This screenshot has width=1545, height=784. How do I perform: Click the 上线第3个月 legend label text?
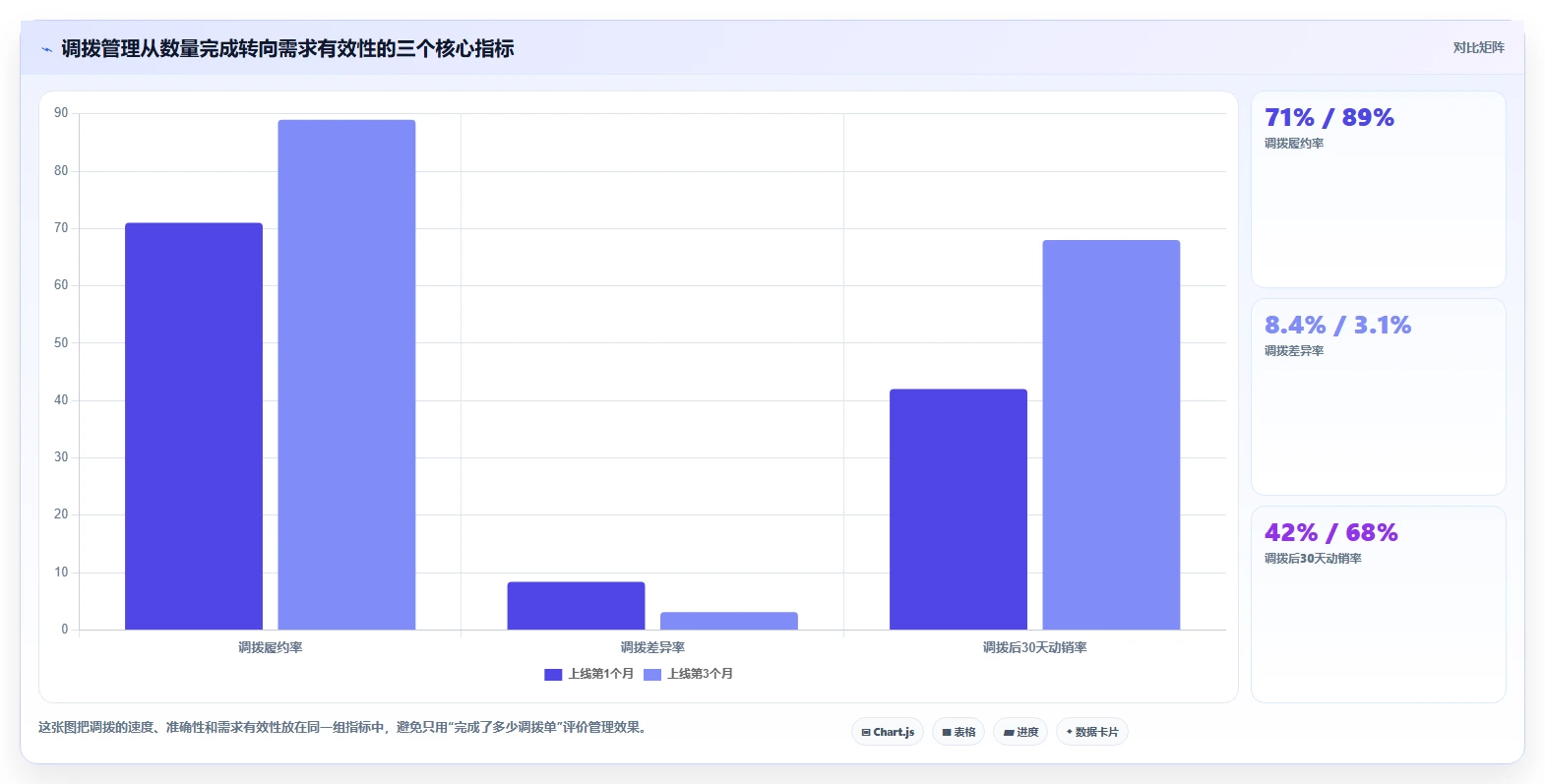point(700,674)
